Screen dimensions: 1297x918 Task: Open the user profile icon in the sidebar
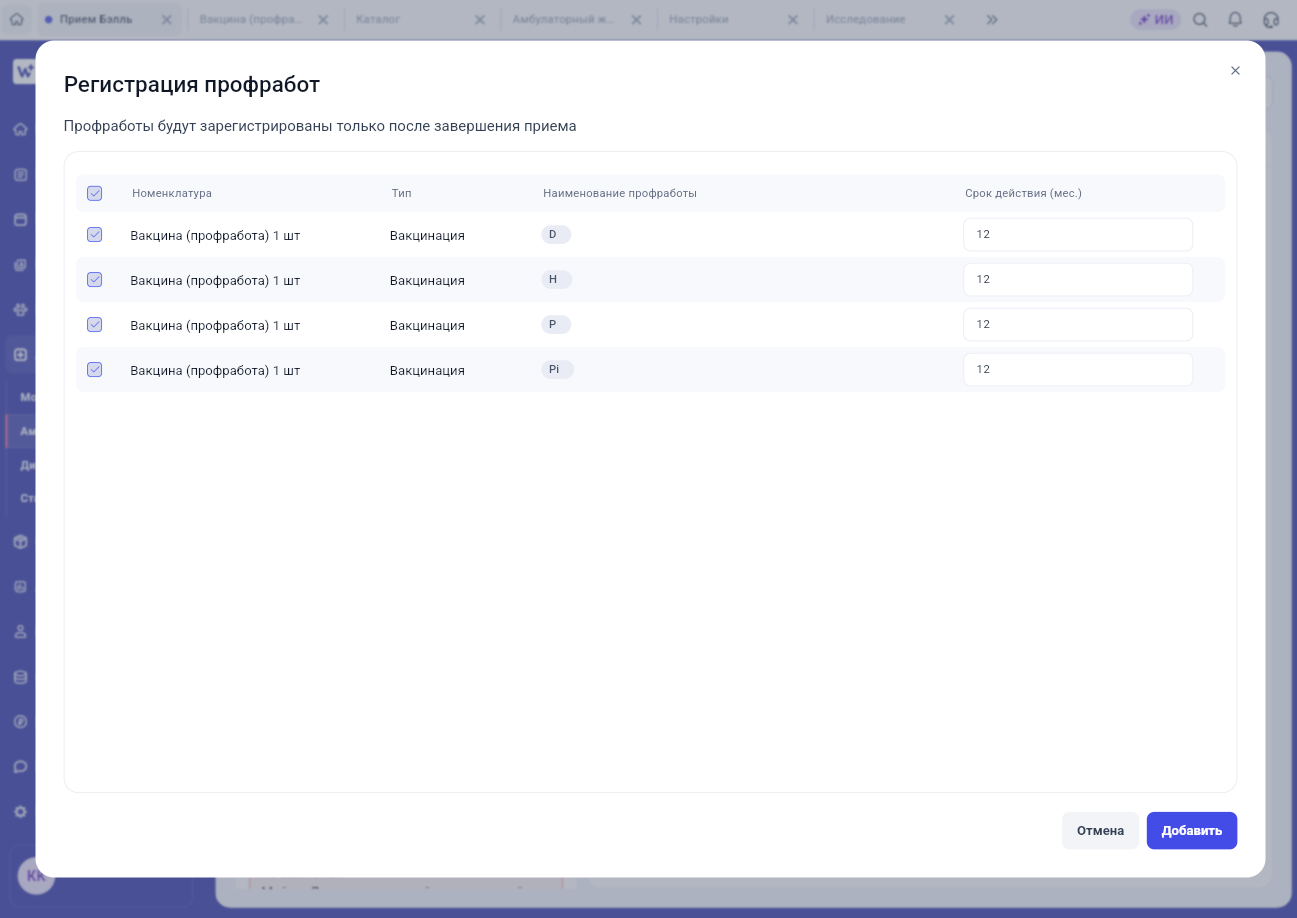[x=20, y=632]
